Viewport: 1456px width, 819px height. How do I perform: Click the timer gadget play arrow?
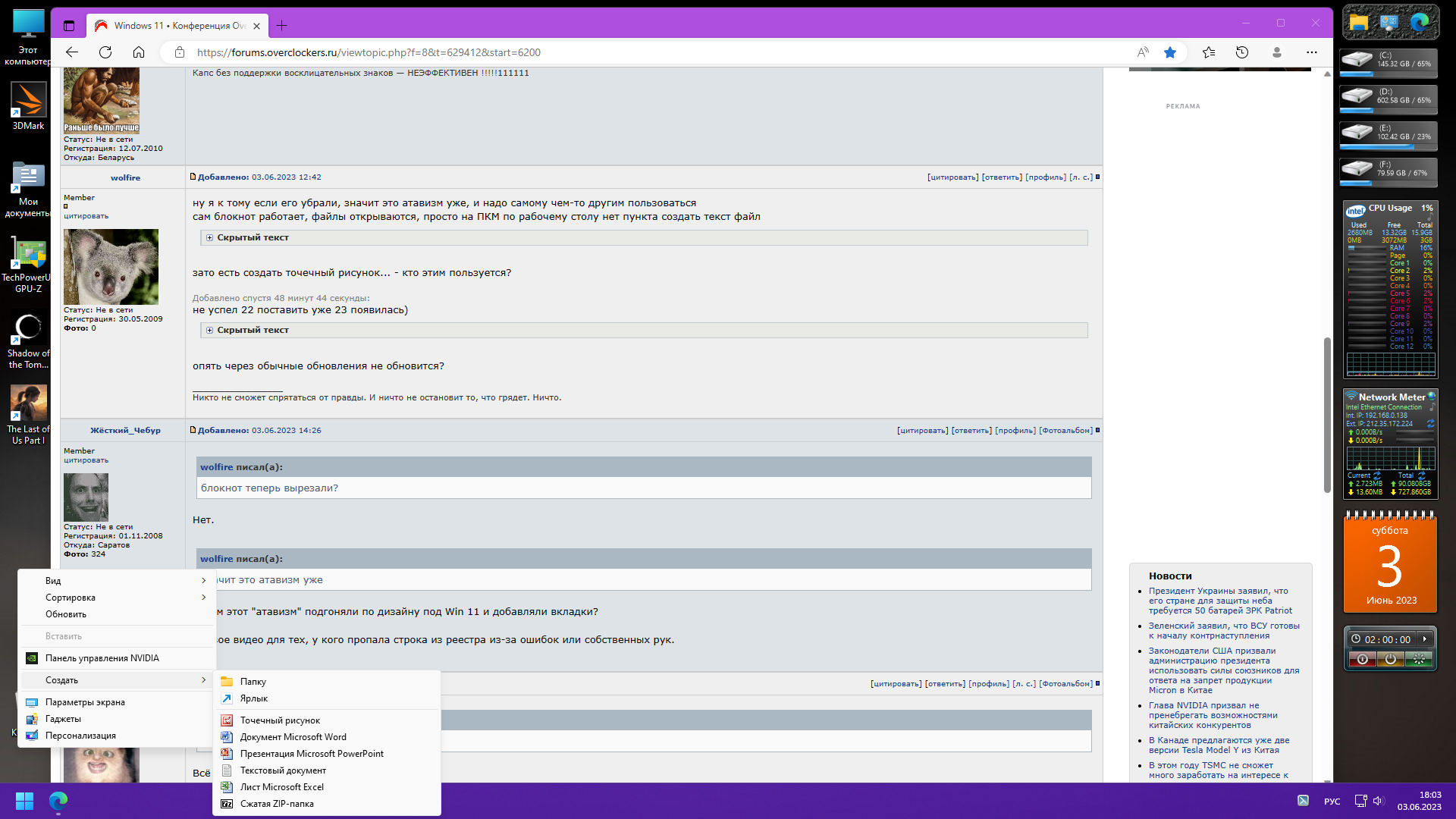pyautogui.click(x=1425, y=639)
